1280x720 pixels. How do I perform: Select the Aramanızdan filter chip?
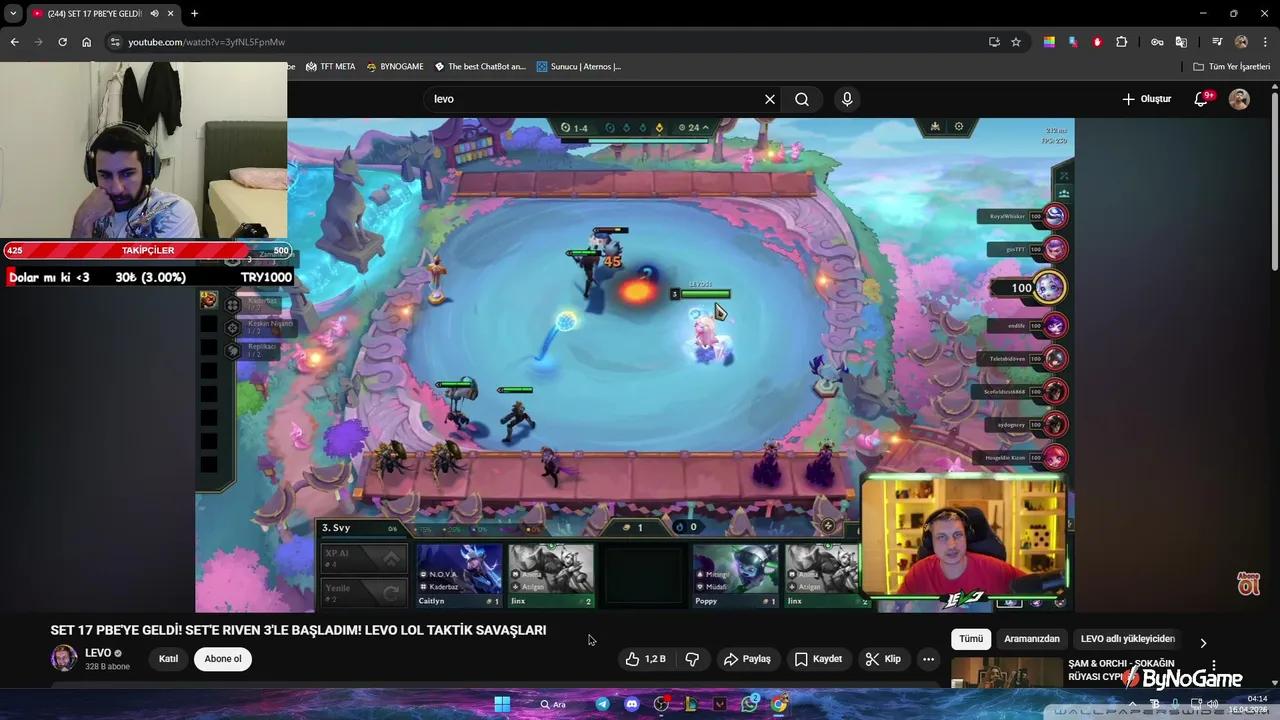point(1032,639)
